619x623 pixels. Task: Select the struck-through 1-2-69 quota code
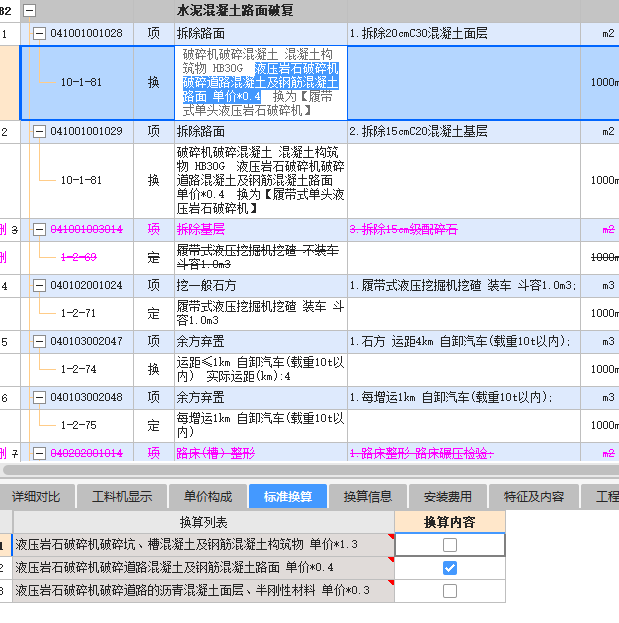coord(77,257)
